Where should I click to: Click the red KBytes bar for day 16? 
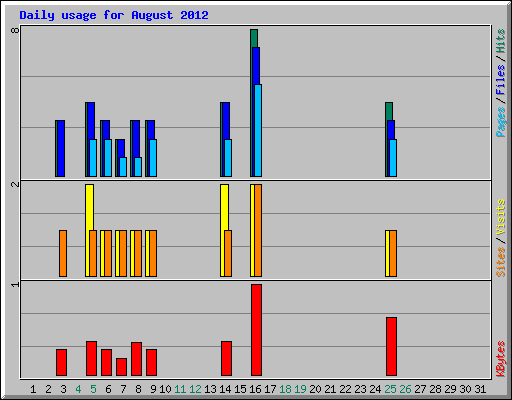point(256,330)
